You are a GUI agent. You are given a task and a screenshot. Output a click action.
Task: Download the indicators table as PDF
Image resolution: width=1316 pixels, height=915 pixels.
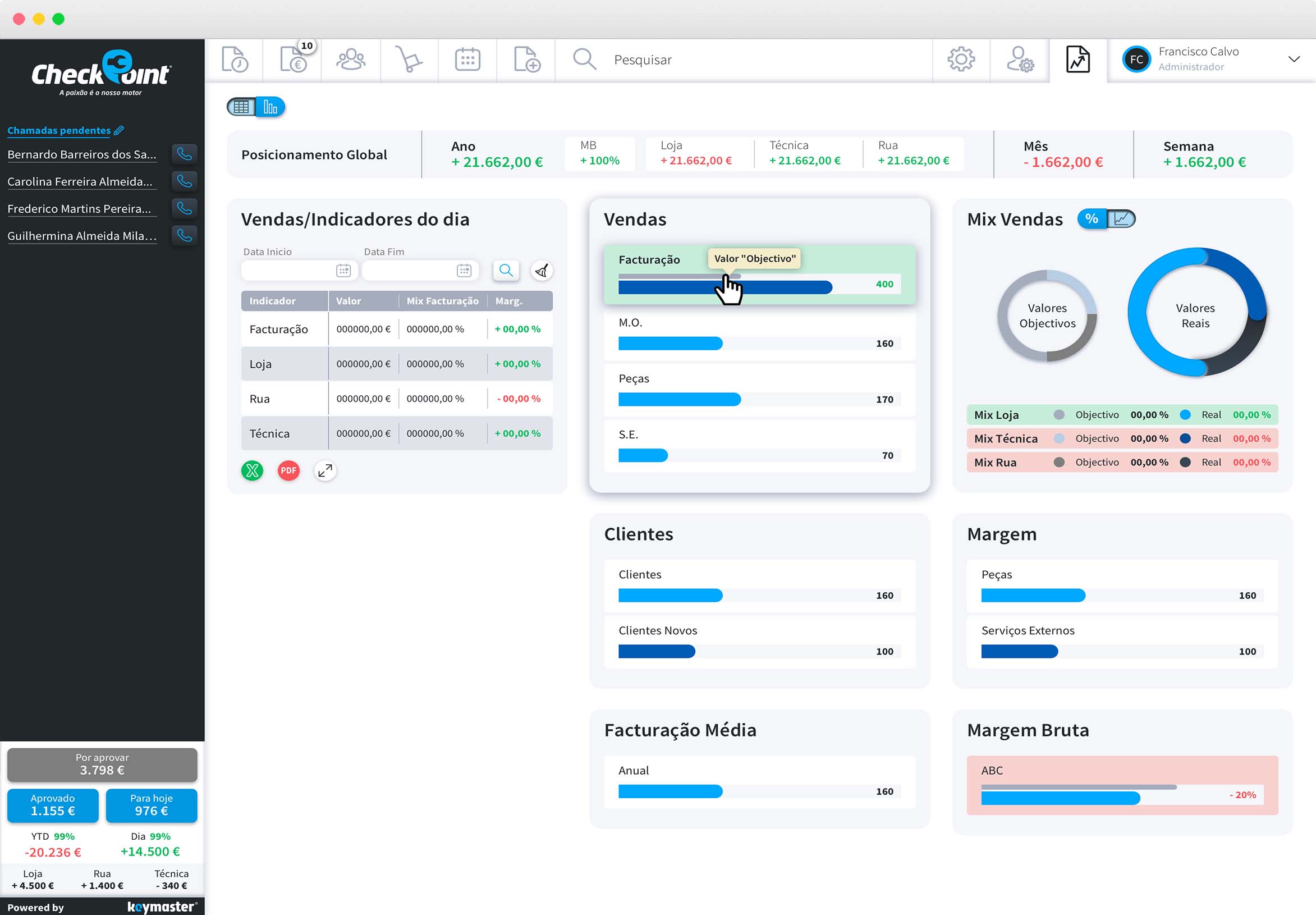point(288,470)
